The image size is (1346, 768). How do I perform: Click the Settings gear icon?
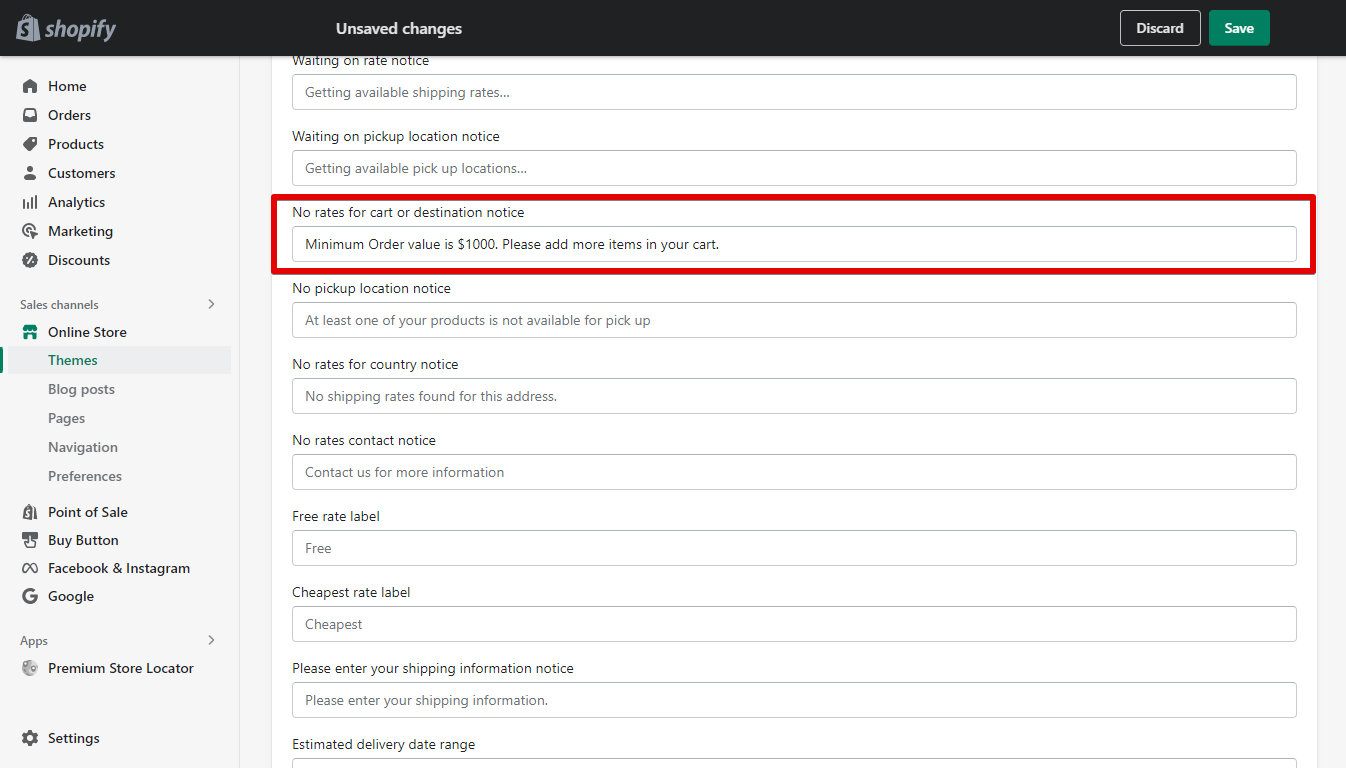coord(30,738)
